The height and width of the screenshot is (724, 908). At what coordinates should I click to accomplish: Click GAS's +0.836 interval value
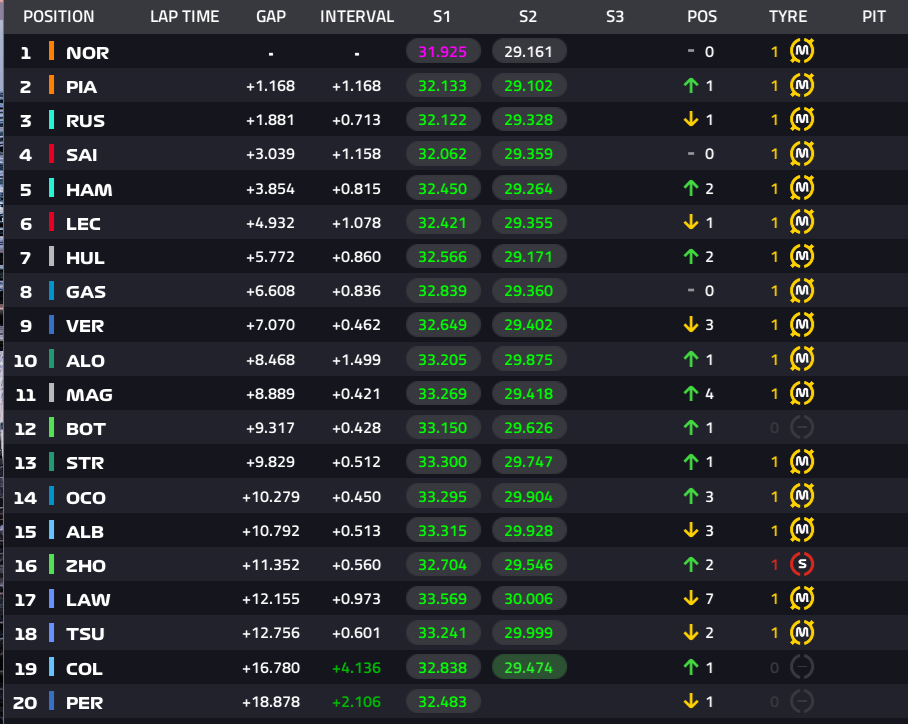point(356,291)
